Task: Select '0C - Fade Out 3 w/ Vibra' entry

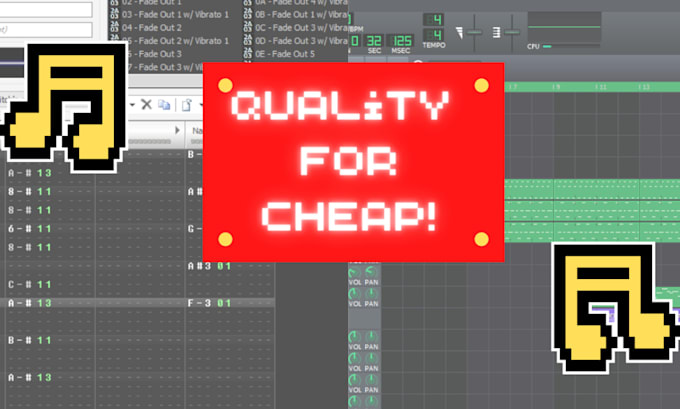Action: click(301, 27)
